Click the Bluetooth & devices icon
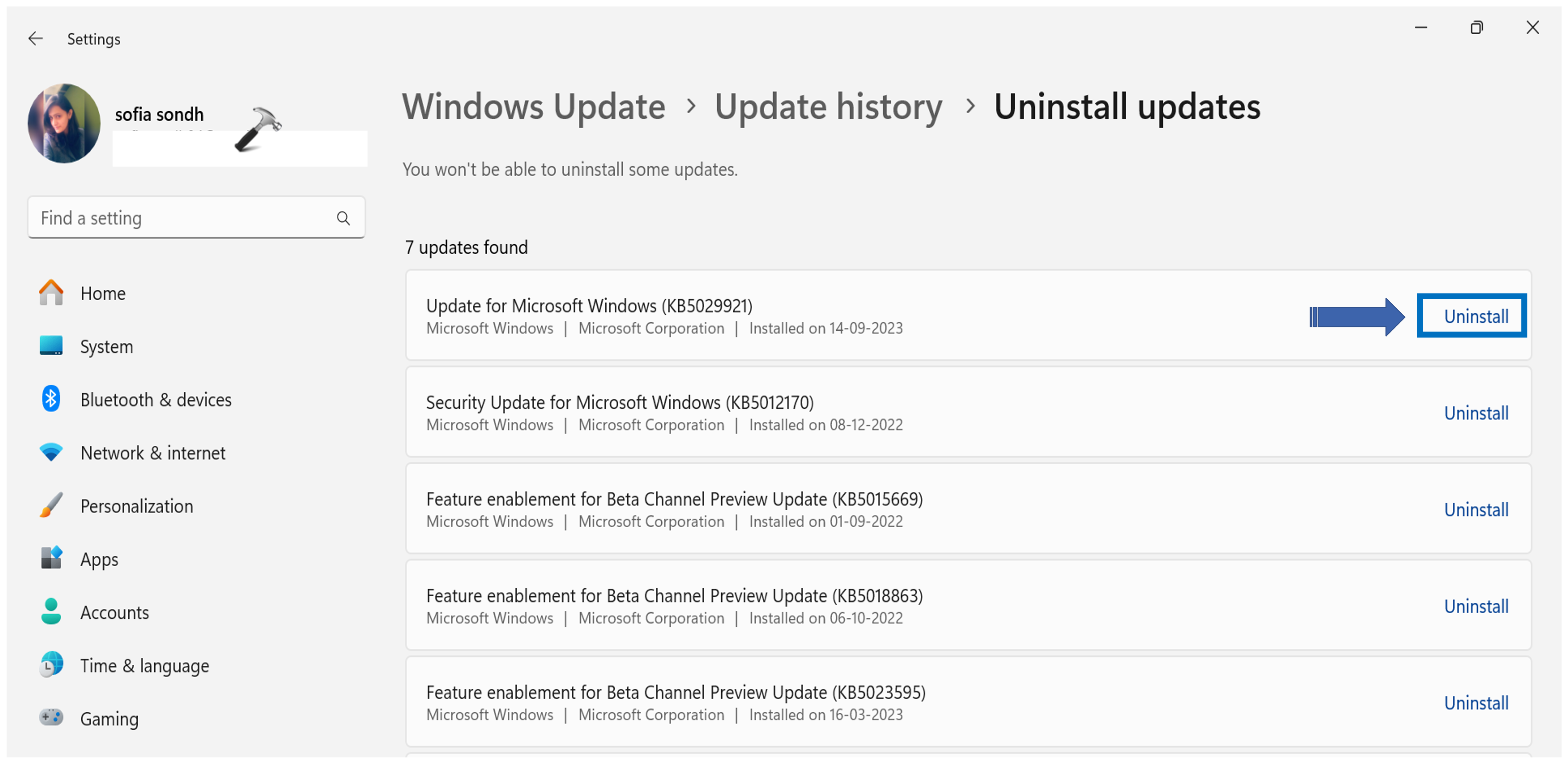 pos(51,399)
